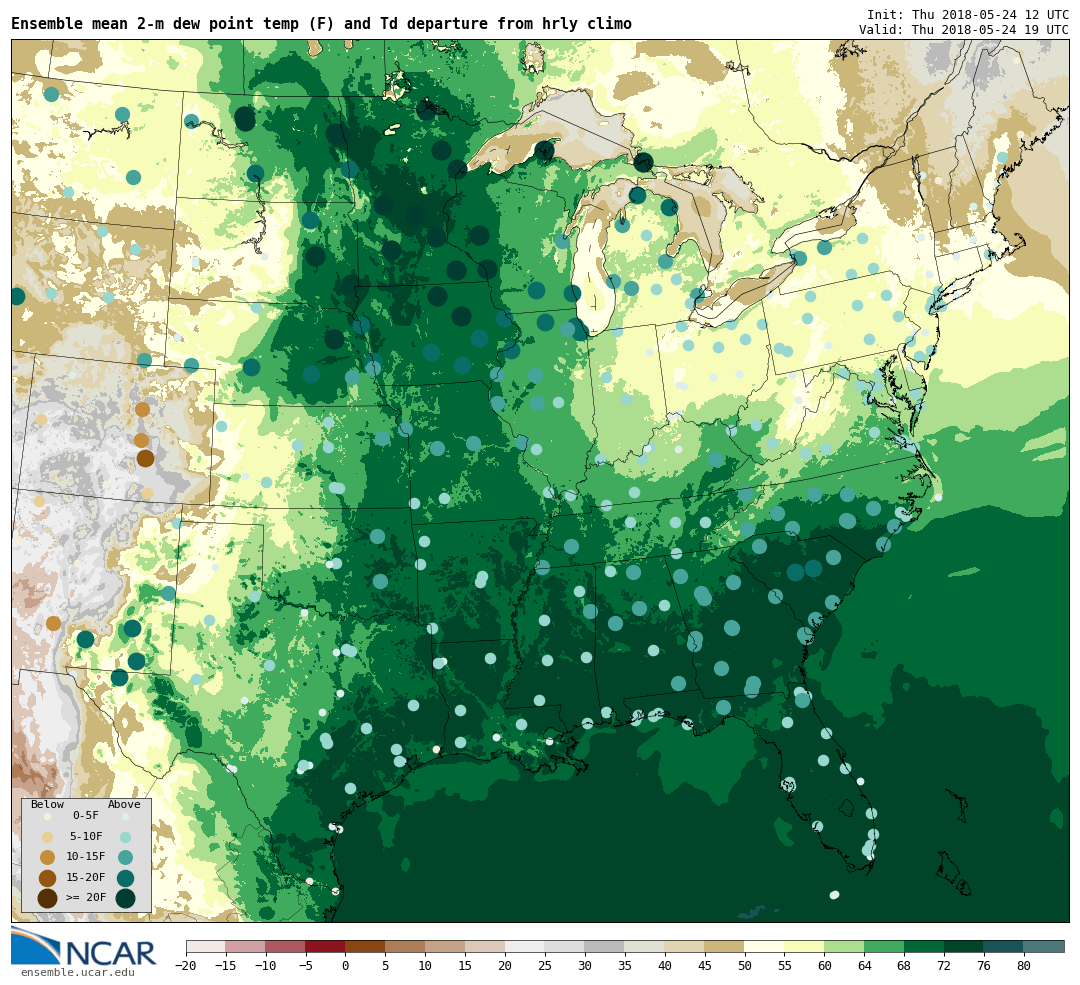Click the map title 'Ensemble mean 2-m dew point temp'
1080x985 pixels.
pos(156,24)
